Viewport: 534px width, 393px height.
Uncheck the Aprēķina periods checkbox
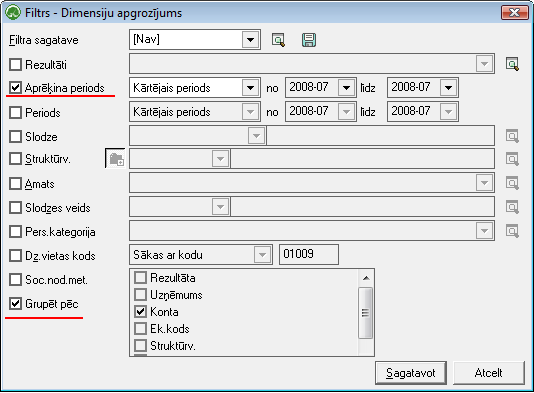click(x=15, y=88)
